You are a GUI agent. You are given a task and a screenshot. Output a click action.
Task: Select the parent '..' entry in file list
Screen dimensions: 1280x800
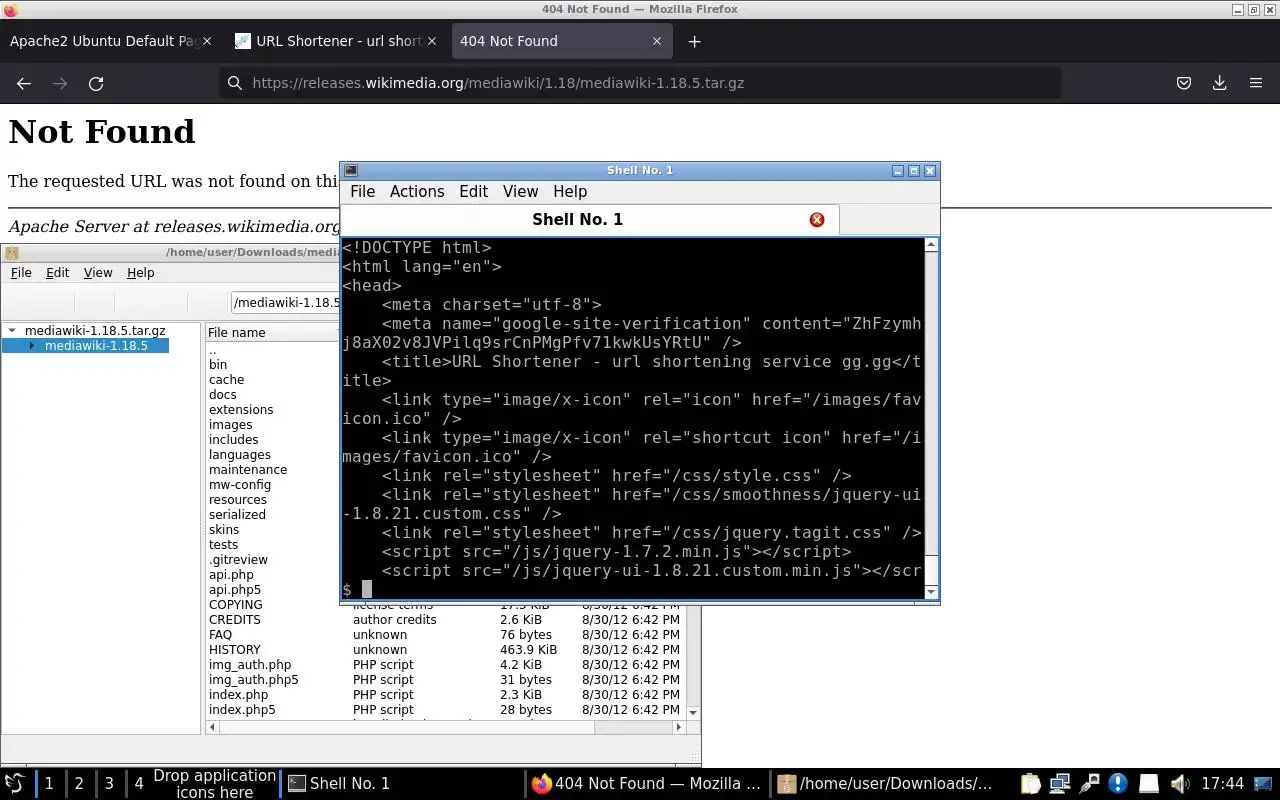pos(212,350)
